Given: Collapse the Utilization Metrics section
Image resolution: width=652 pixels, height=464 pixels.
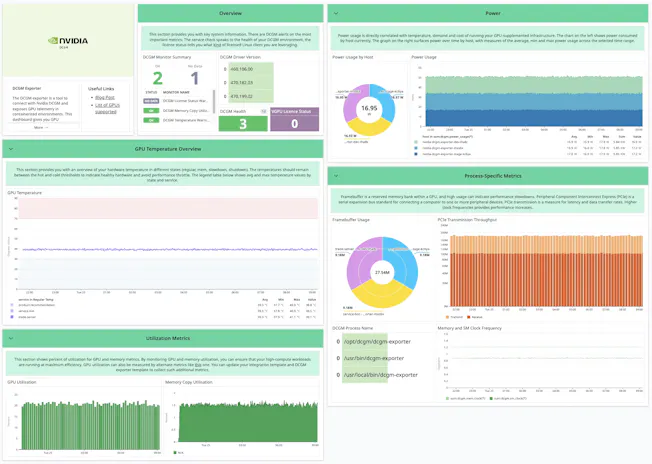Looking at the screenshot, I should pos(10,339).
